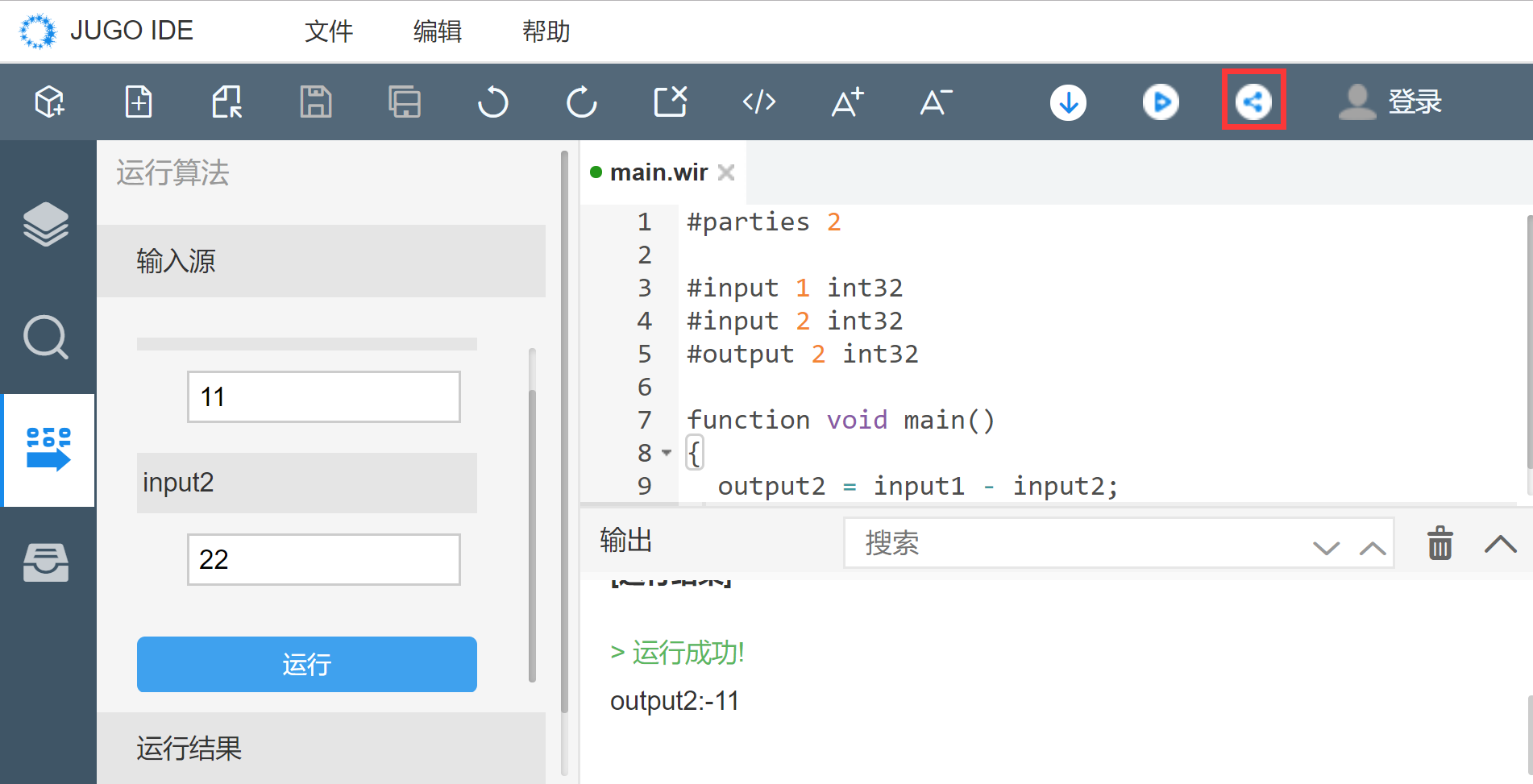Clear output with the trash icon

tap(1440, 544)
